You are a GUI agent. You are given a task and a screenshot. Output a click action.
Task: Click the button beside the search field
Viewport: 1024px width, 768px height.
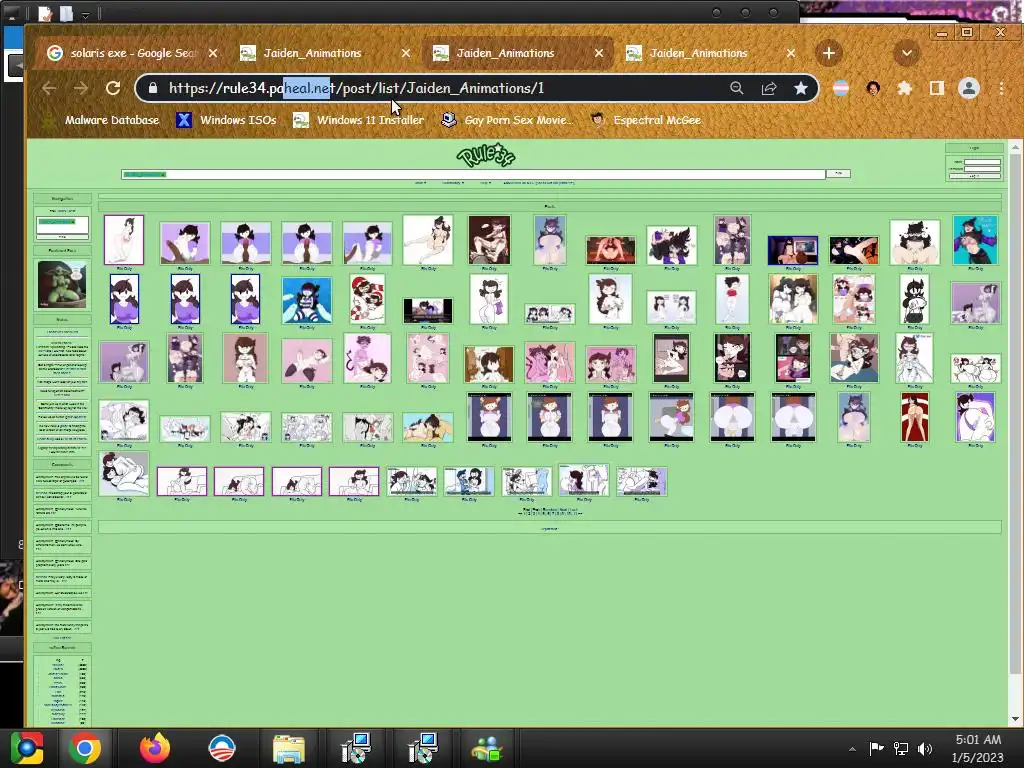pyautogui.click(x=838, y=174)
